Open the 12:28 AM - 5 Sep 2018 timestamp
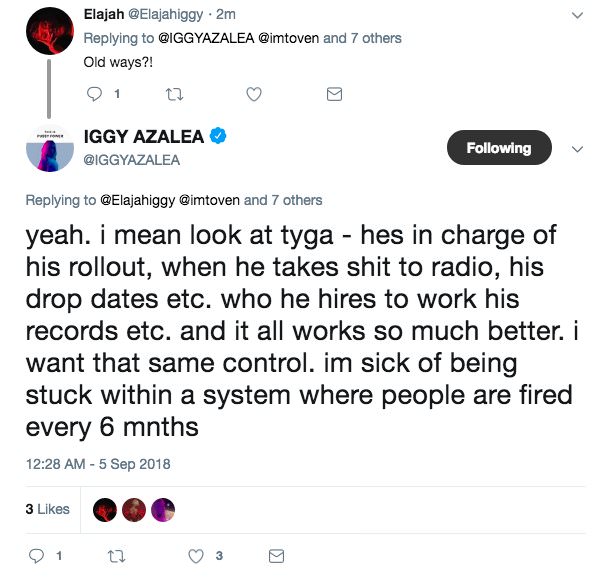The width and height of the screenshot is (612, 577). pos(98,464)
